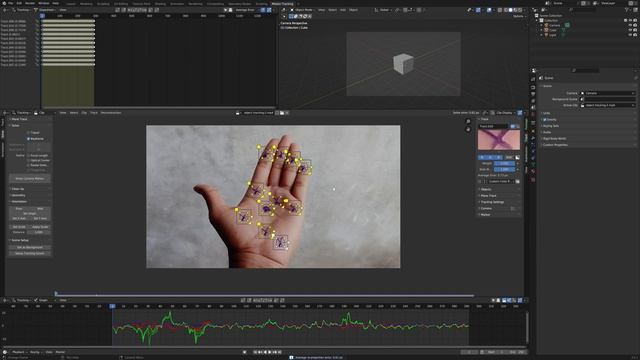Toggle viewport gizmos icon
Image resolution: width=640 pixels, height=360 pixels.
pos(478,10)
